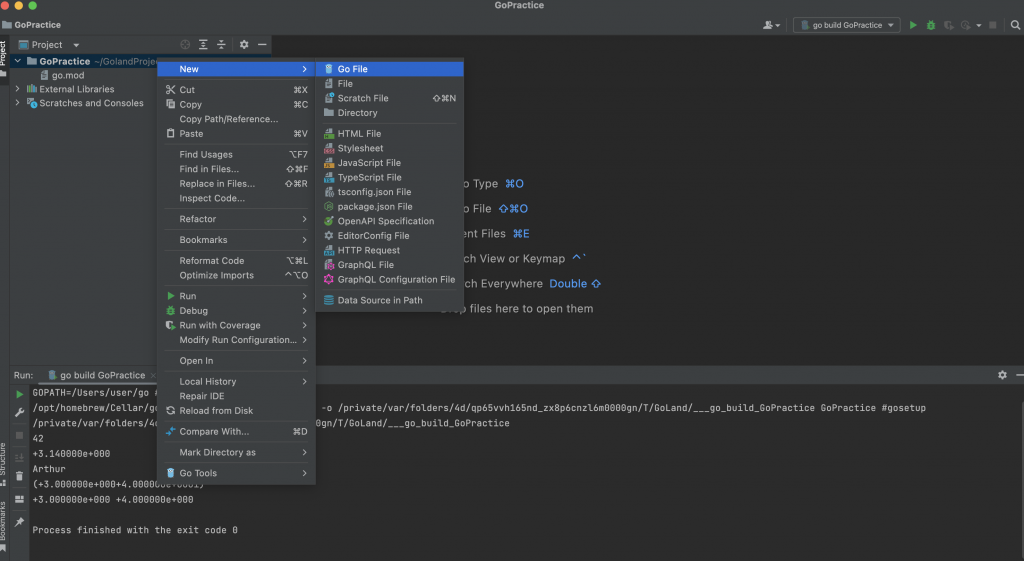Choose TypeScript File in New submenu
The height and width of the screenshot is (561, 1024).
389,177
